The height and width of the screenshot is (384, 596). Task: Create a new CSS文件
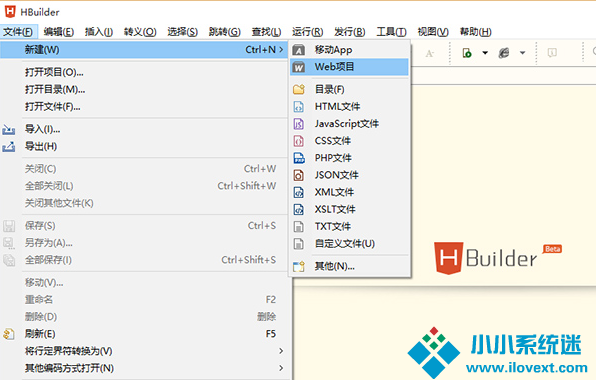coord(350,141)
